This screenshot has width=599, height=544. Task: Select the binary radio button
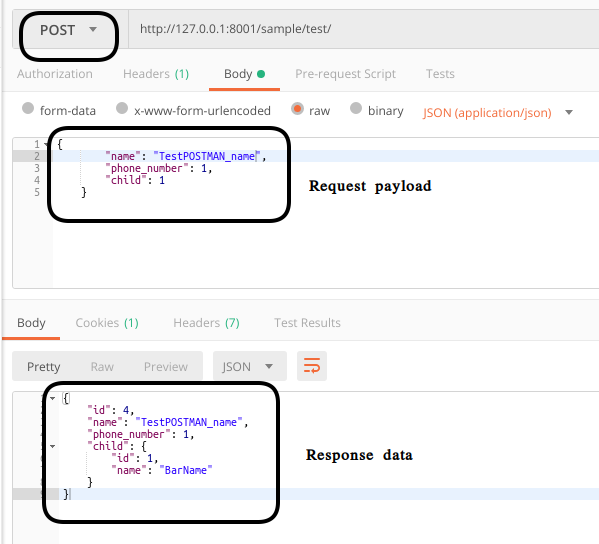coord(356,108)
